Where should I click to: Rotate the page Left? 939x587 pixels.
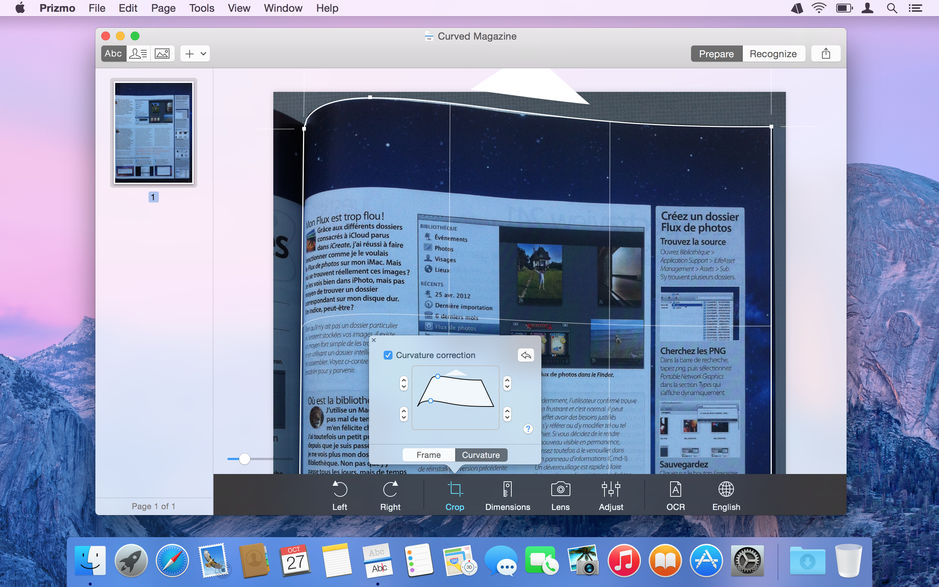pos(339,495)
